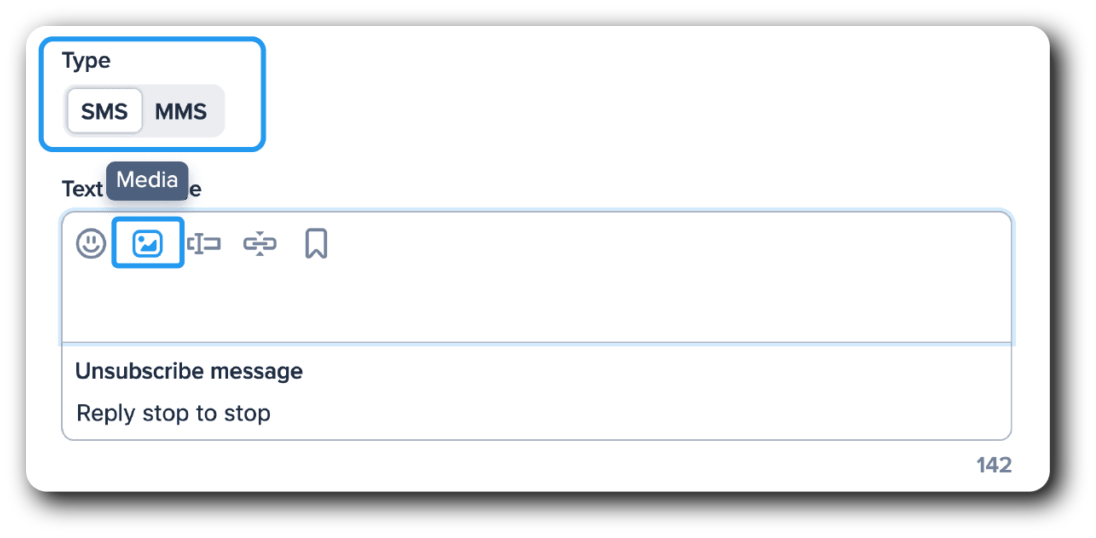Click the SMS/MMS segmented control background
The width and height of the screenshot is (1096, 538).
pos(217,111)
